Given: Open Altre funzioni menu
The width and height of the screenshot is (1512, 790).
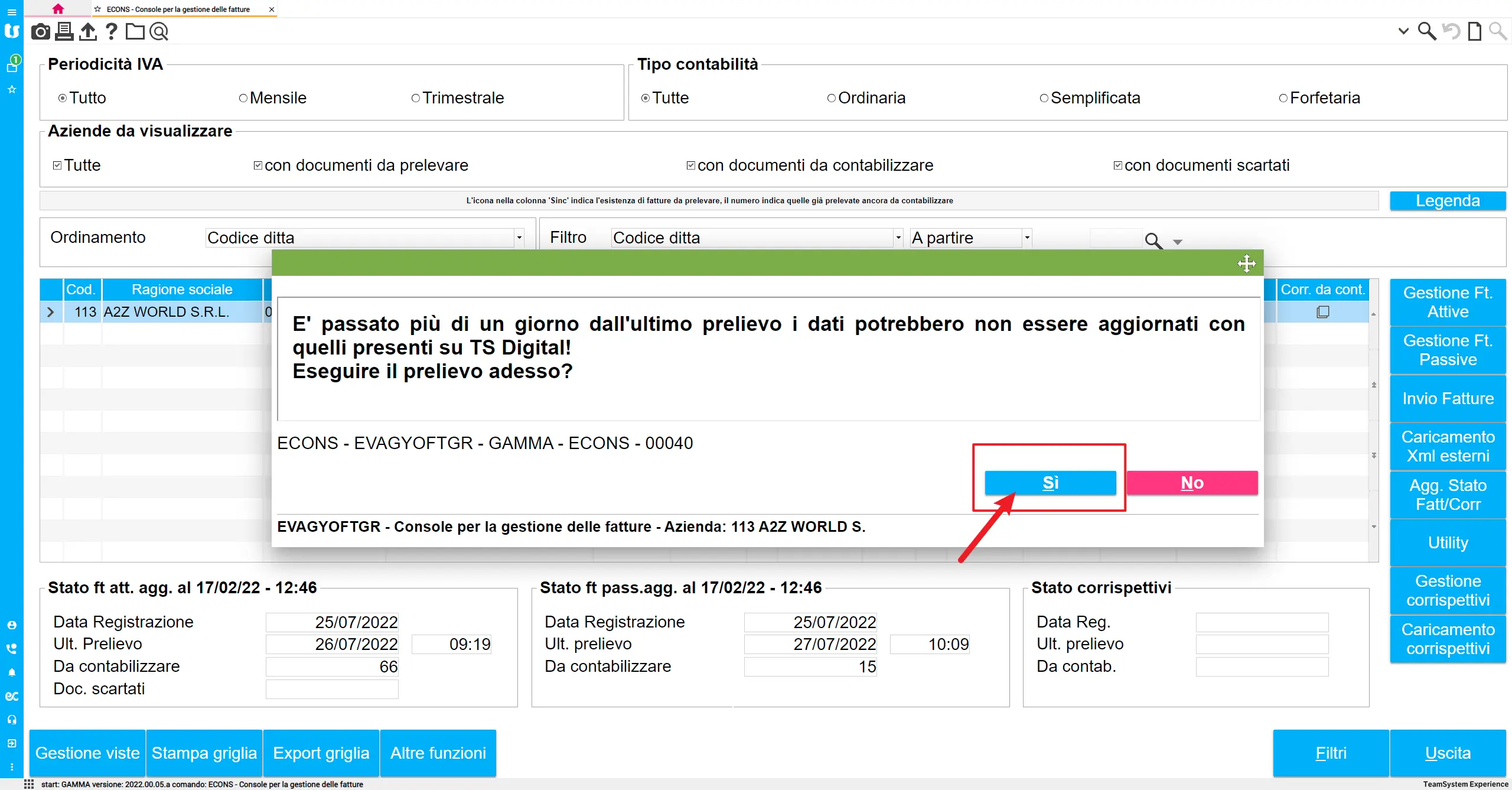Looking at the screenshot, I should coord(438,753).
